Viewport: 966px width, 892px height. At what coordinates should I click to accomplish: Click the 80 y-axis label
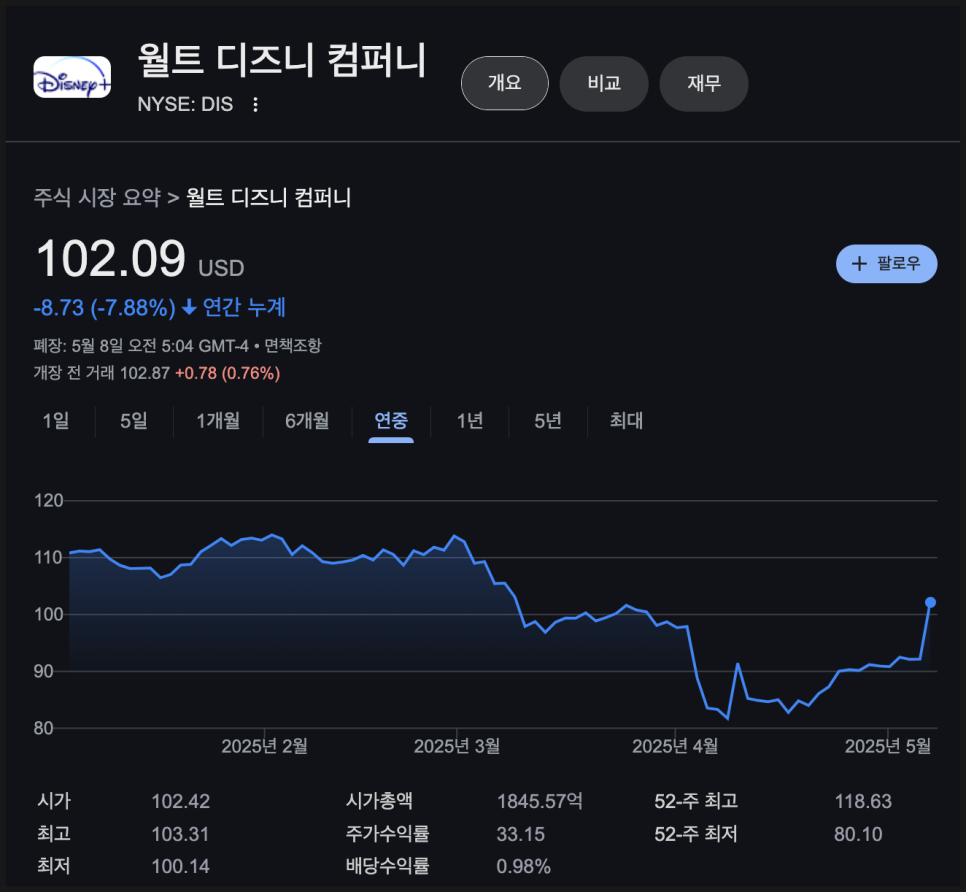click(x=44, y=728)
